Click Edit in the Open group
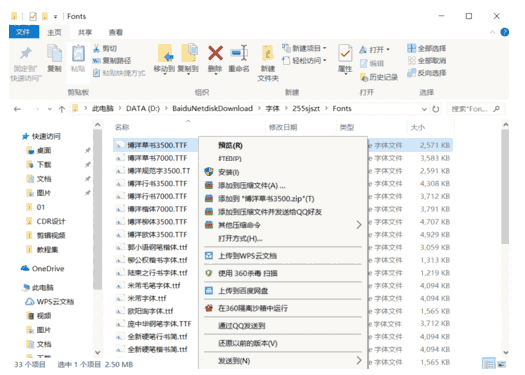The width and height of the screenshot is (525, 375). [372, 63]
